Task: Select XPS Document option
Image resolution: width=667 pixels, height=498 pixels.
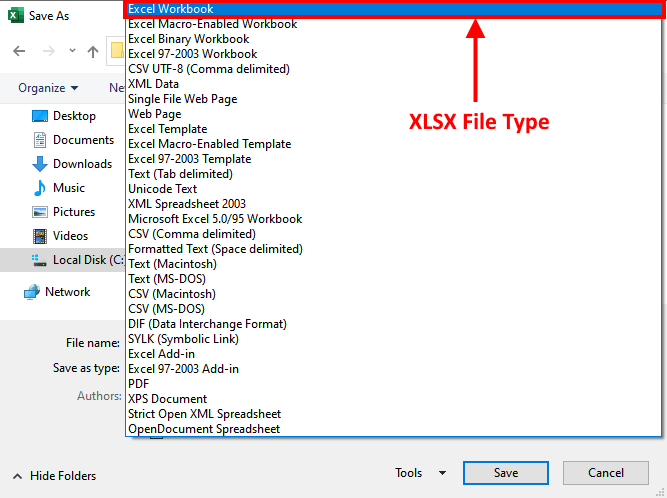Action: pos(394,398)
